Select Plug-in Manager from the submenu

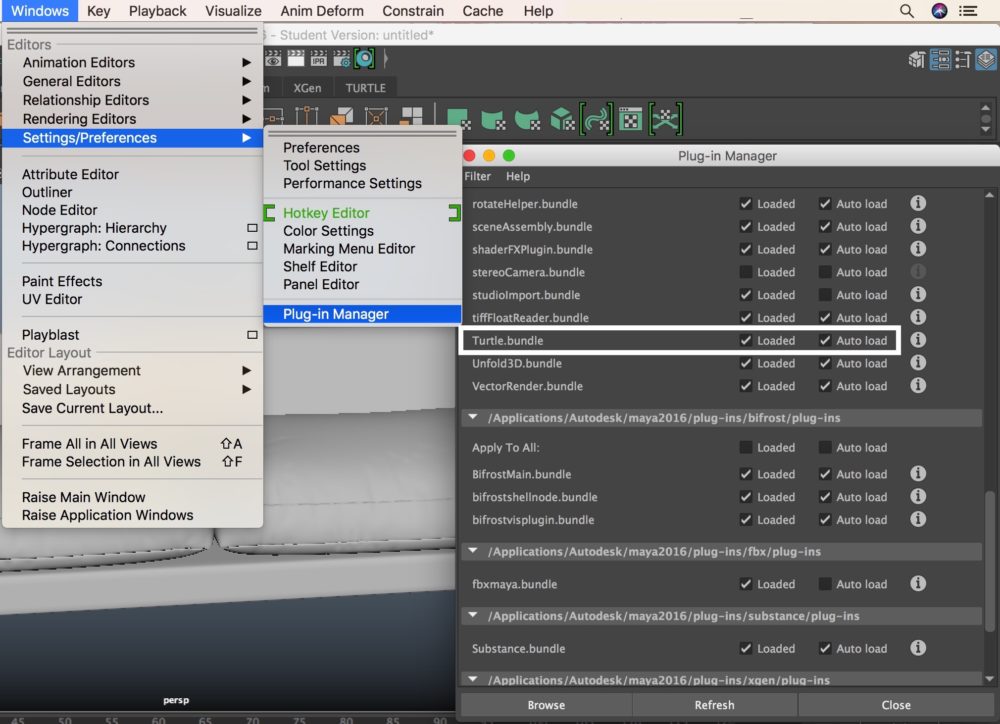pyautogui.click(x=362, y=314)
